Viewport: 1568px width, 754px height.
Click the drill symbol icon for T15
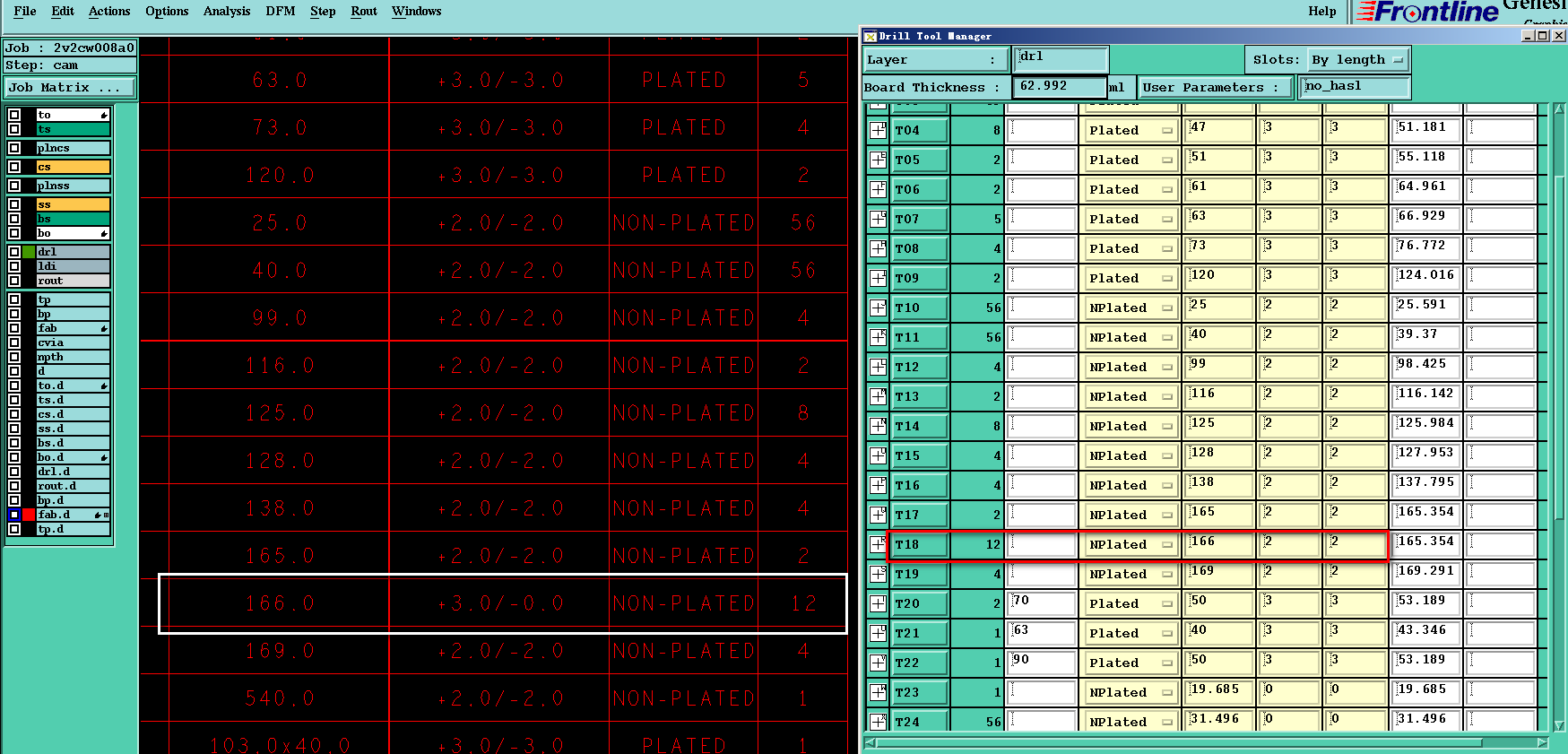pyautogui.click(x=878, y=455)
